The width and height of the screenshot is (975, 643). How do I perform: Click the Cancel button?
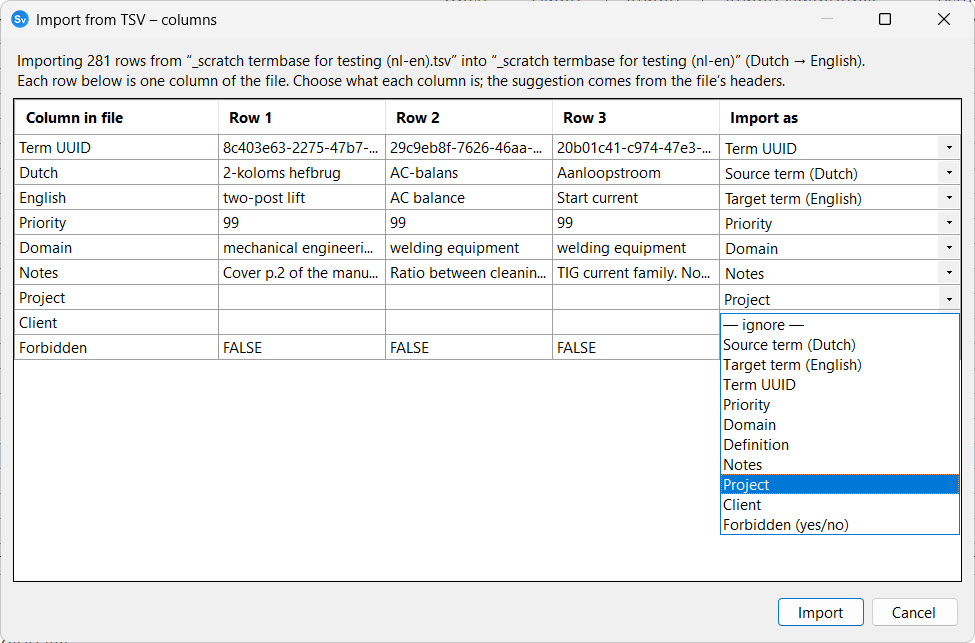[x=913, y=613]
